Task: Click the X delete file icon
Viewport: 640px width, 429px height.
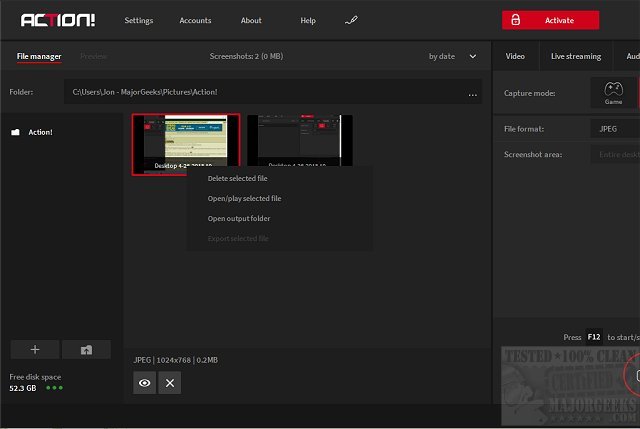Action: [x=170, y=382]
